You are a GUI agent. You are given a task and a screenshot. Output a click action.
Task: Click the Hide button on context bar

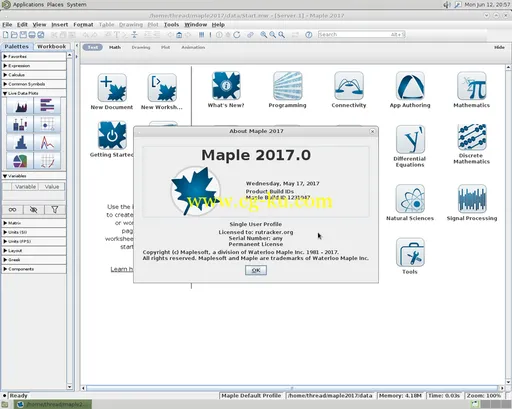click(499, 47)
